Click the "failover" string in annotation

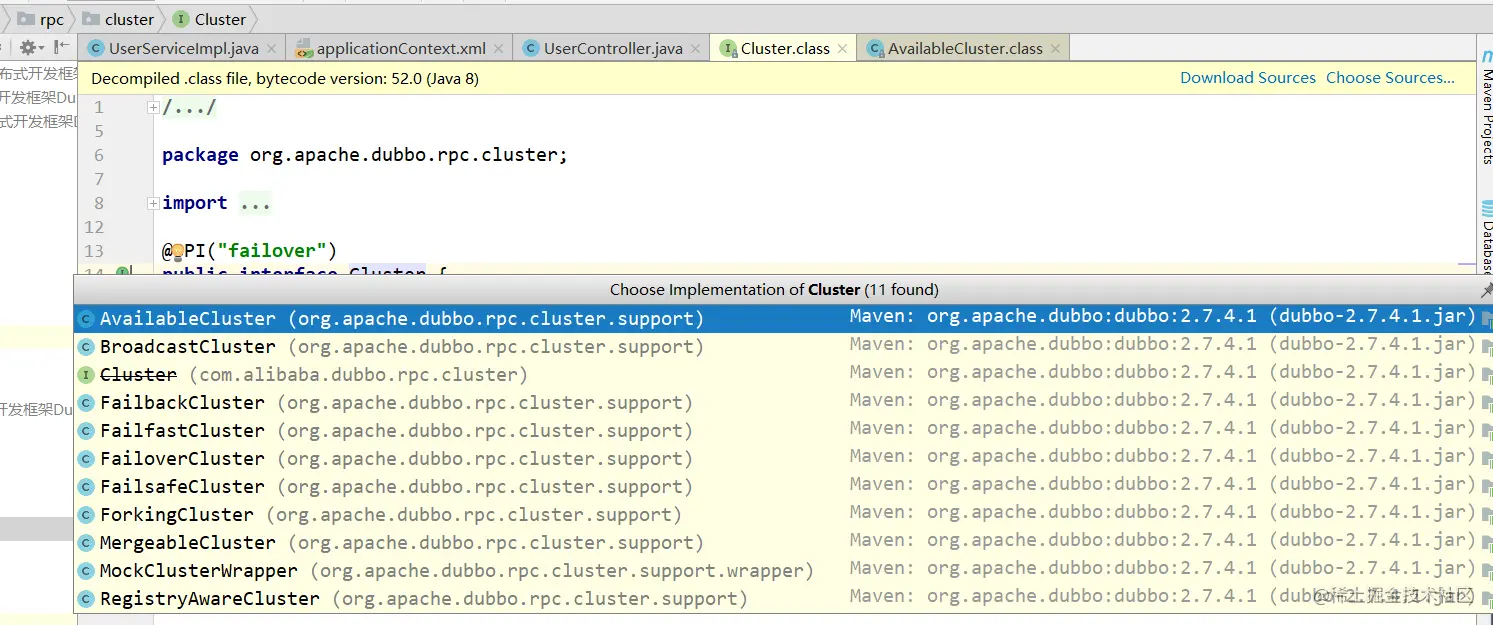(272, 251)
